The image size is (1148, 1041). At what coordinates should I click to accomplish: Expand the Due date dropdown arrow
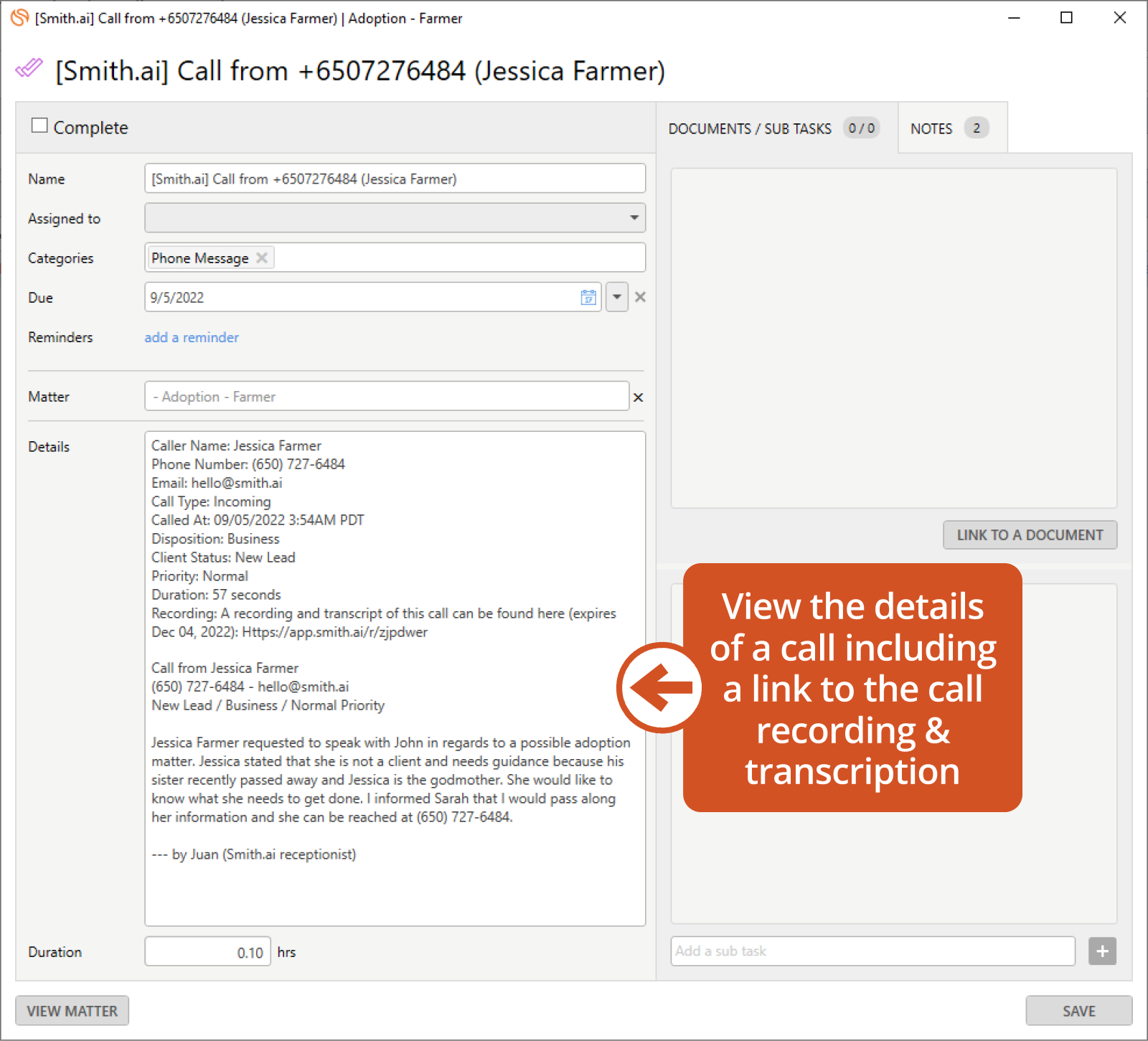pos(617,297)
